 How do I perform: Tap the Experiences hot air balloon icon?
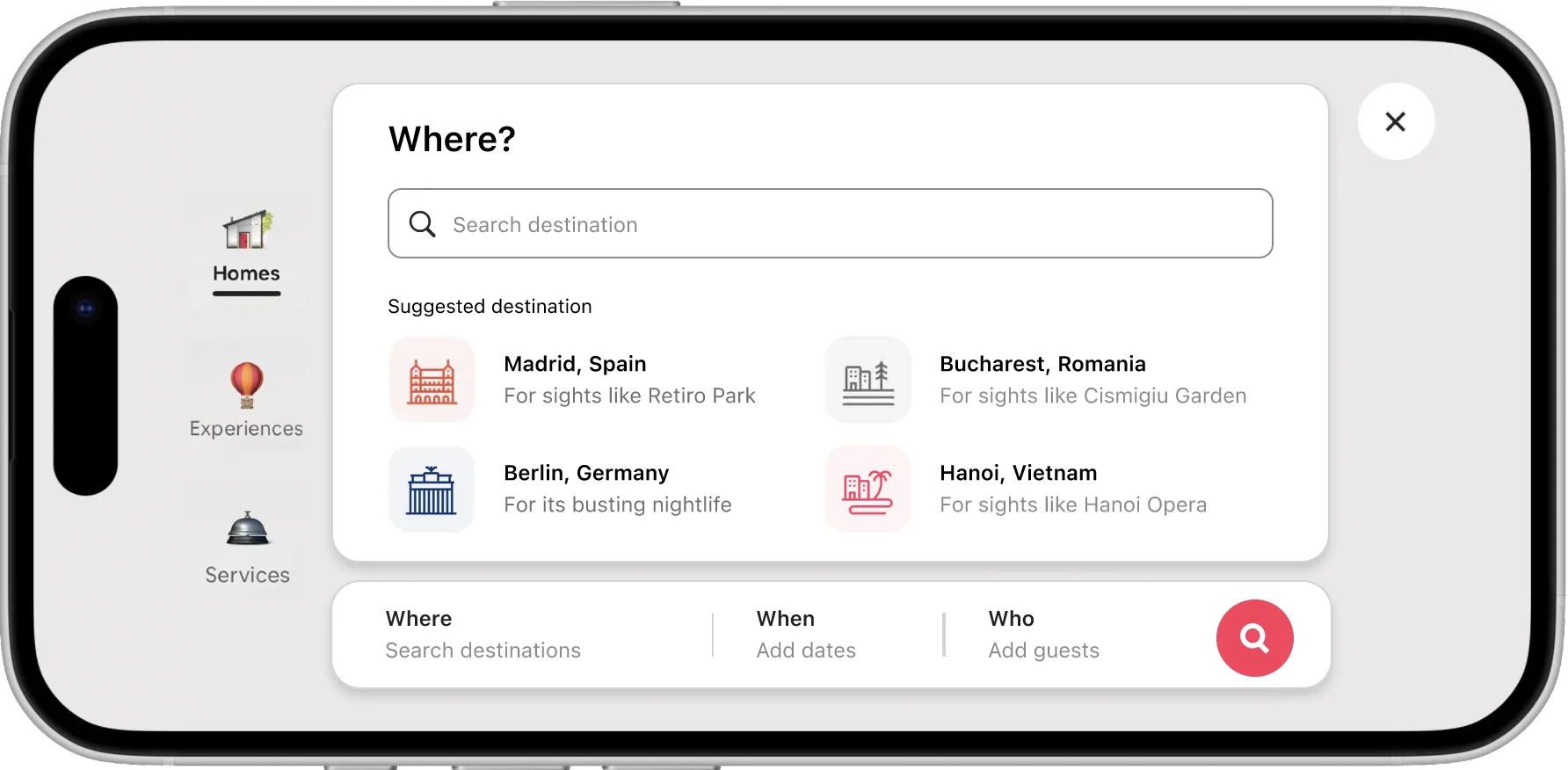(x=247, y=384)
